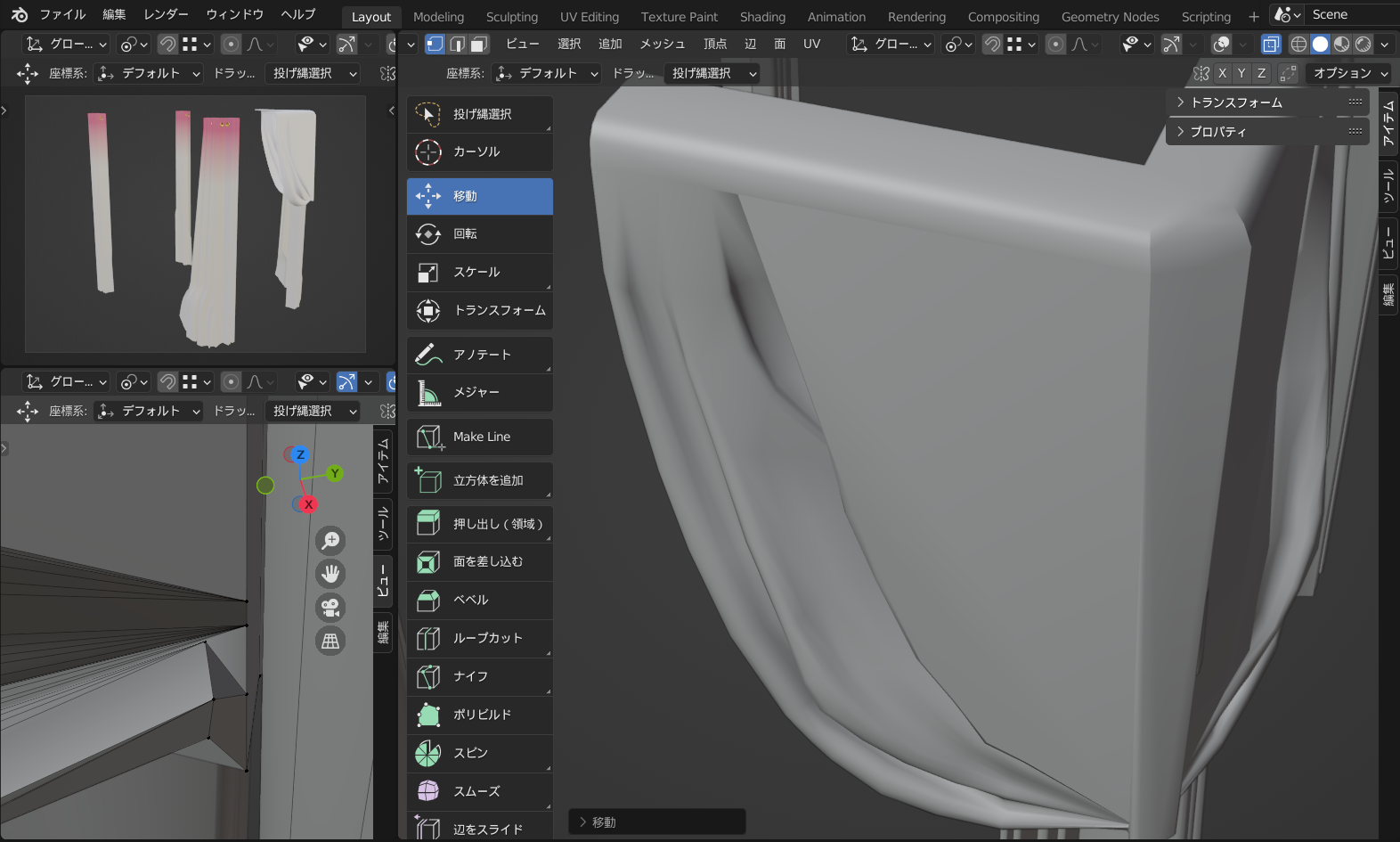The image size is (1400, 842).
Task: Choose the Bevel (ベベル) tool
Action: (x=479, y=600)
